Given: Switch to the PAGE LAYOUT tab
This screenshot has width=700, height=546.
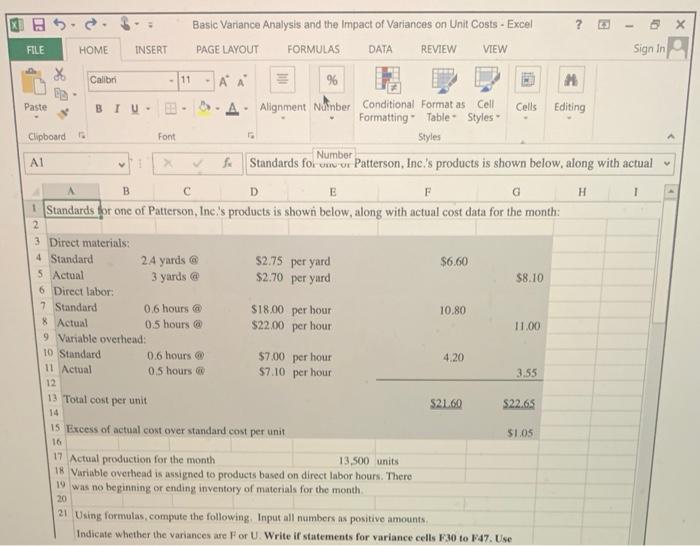Looking at the screenshot, I should click(x=227, y=50).
